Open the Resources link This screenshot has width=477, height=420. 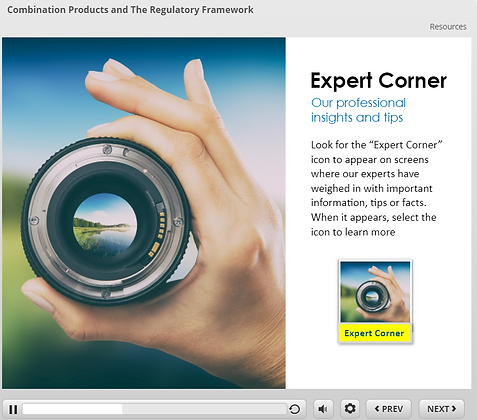tap(448, 27)
